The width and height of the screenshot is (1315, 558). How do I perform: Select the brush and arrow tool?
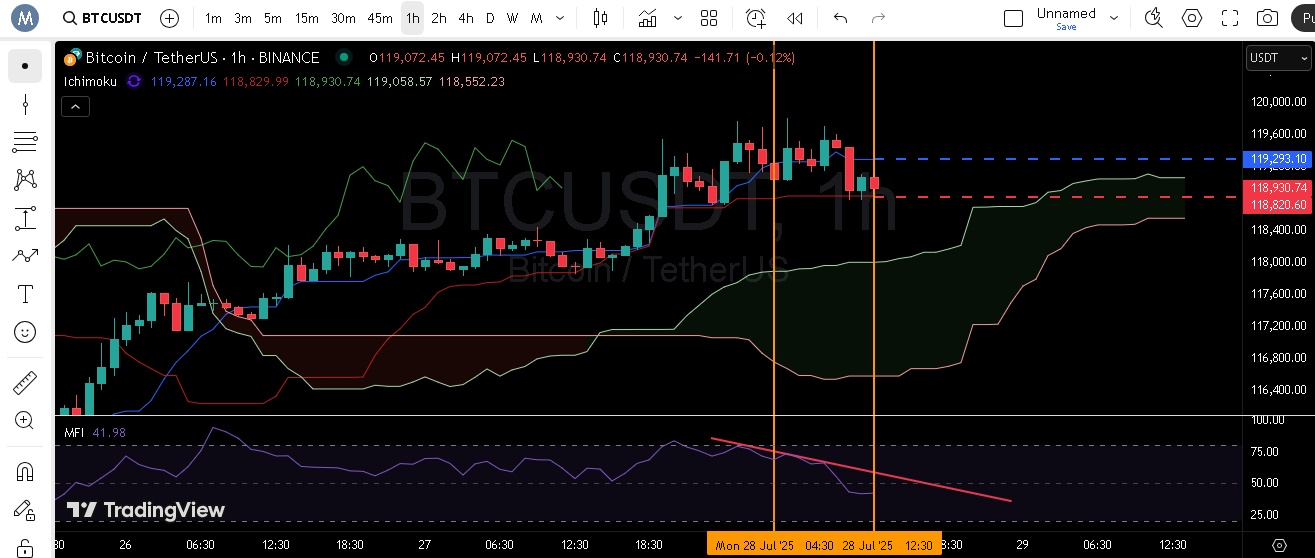(x=25, y=256)
